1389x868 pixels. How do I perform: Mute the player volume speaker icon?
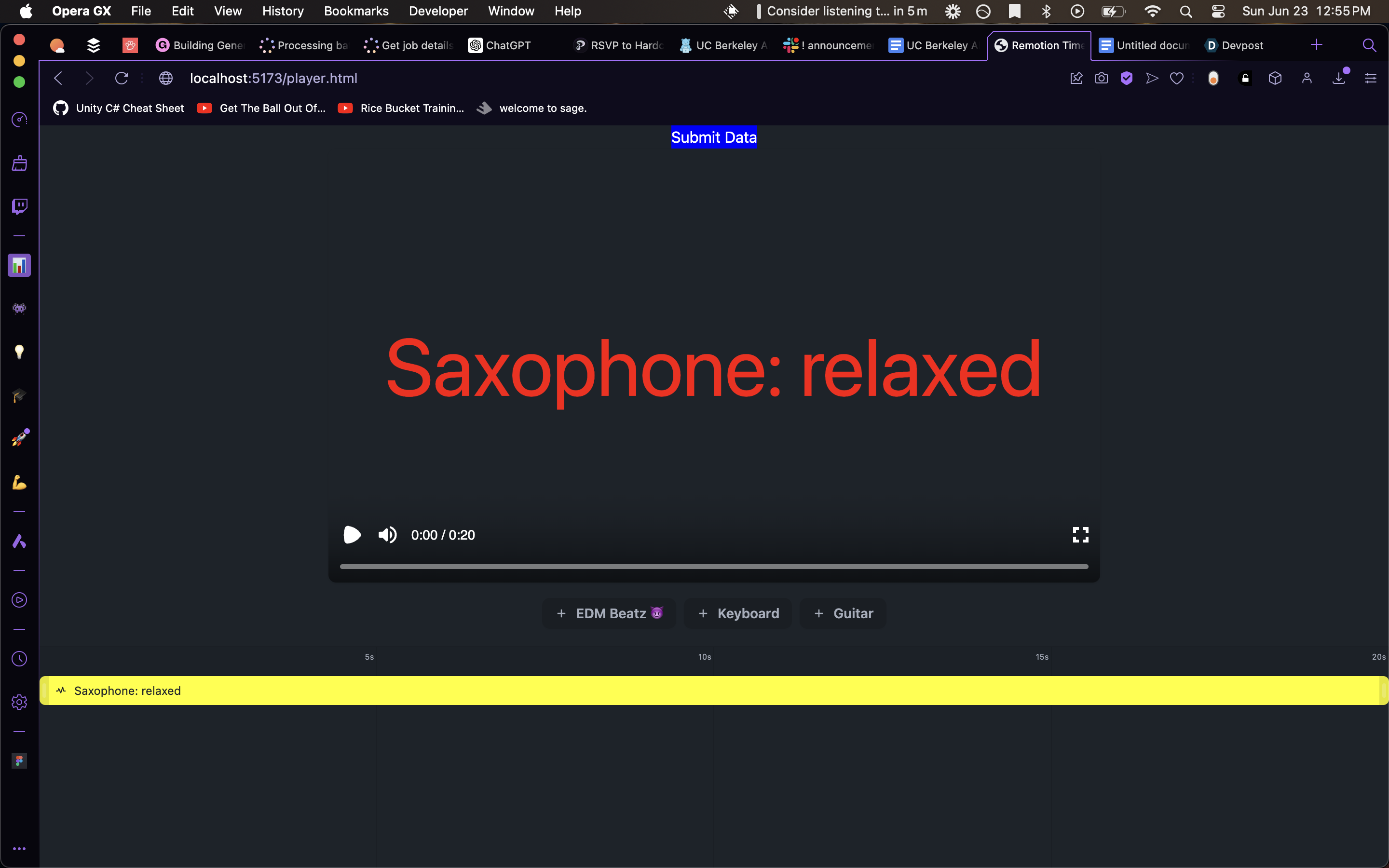click(387, 534)
